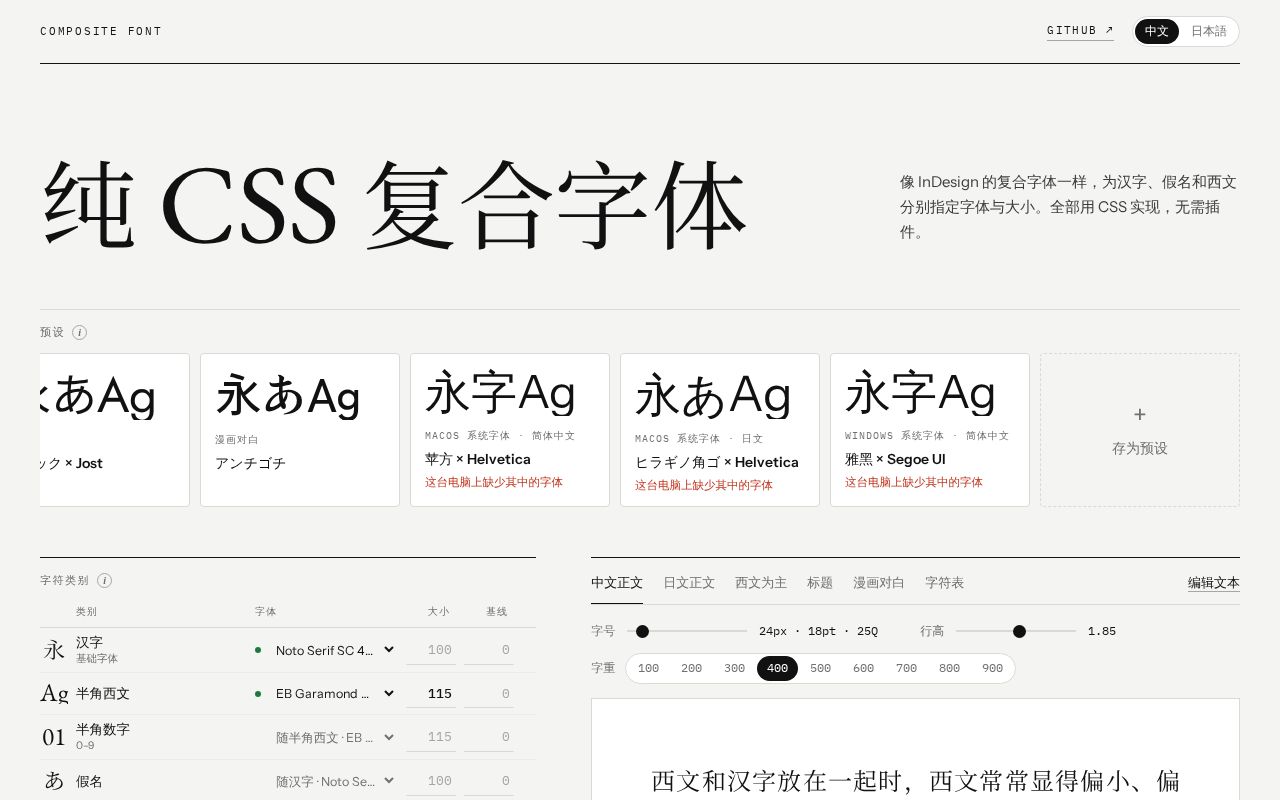The height and width of the screenshot is (800, 1280).
Task: Click the info icon next to 字符类别
Action: (104, 580)
